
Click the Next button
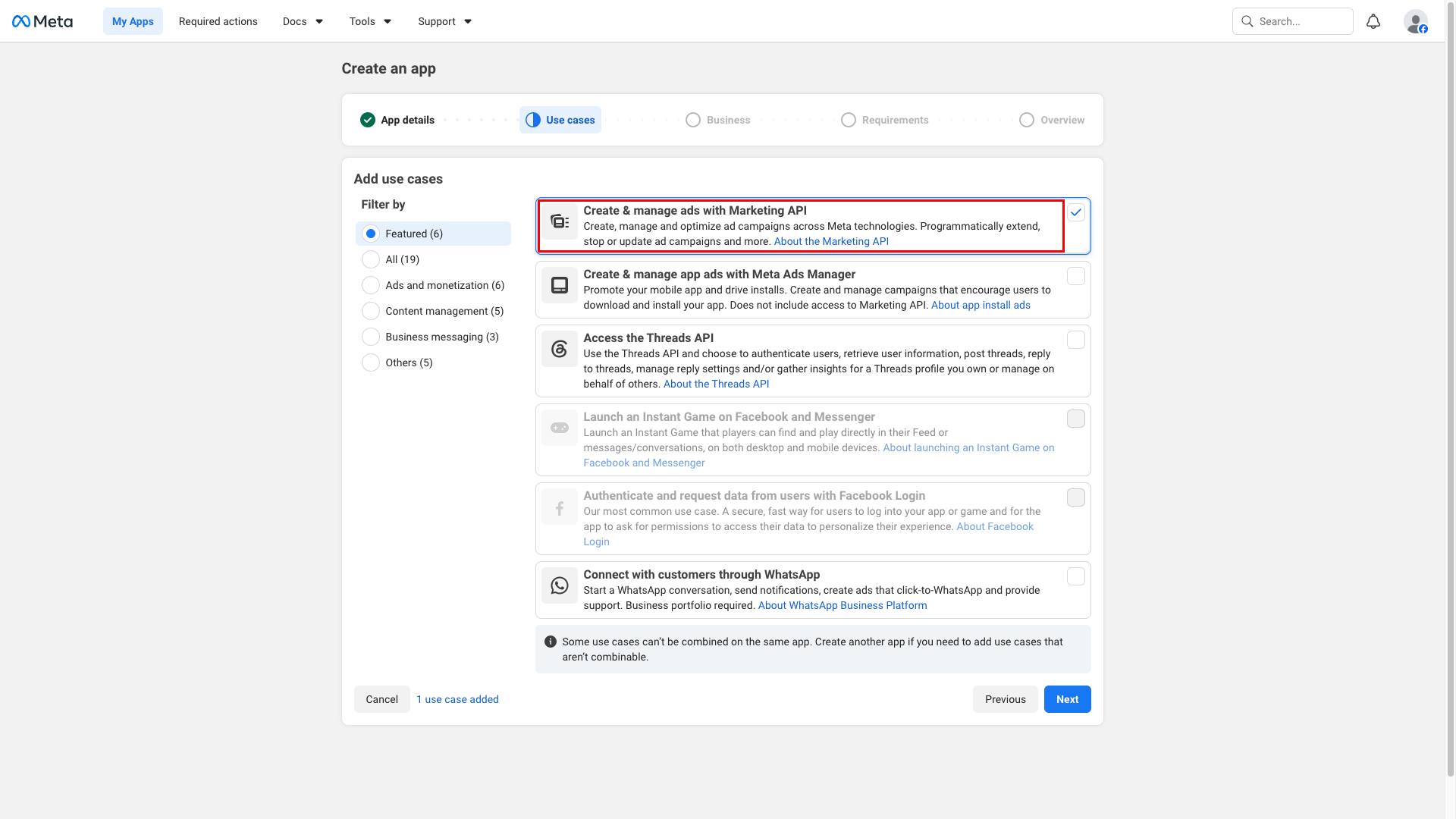coord(1067,699)
